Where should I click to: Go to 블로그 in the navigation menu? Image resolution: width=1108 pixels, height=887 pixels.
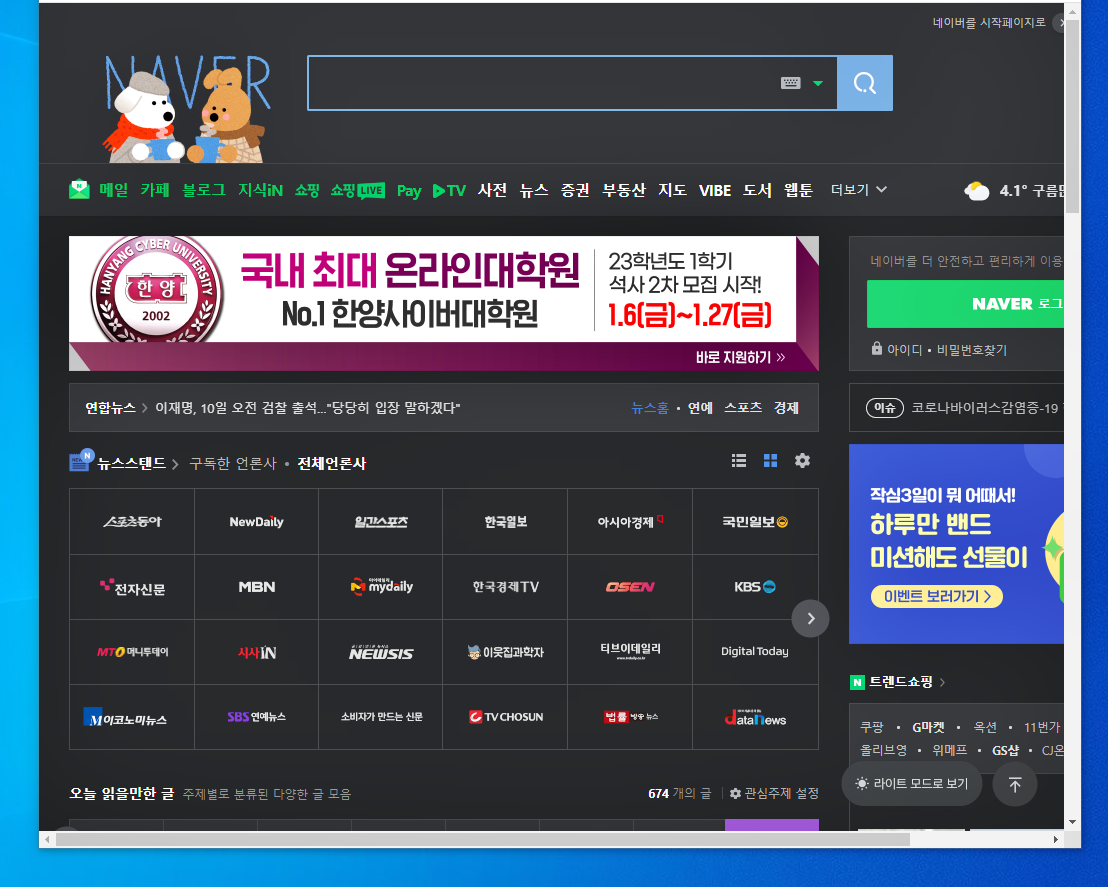(x=204, y=190)
